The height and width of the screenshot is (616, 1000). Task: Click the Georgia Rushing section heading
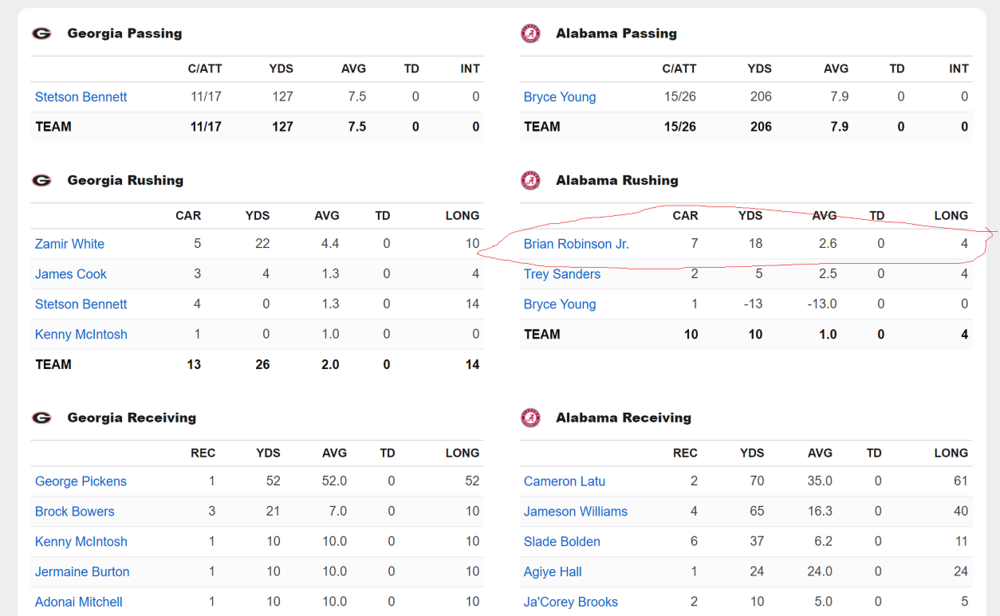pos(125,180)
